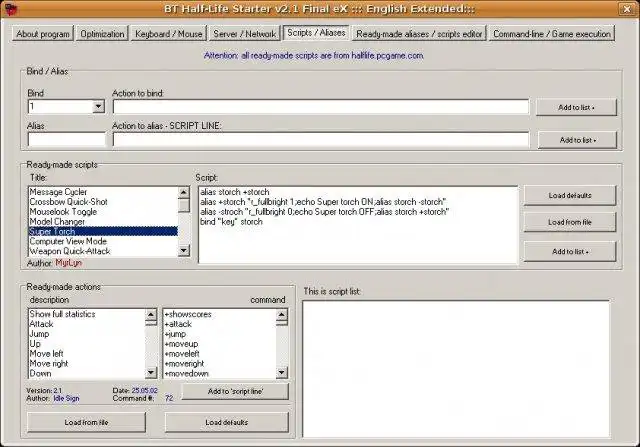
Task: Select the +showscores command
Action: 220,314
